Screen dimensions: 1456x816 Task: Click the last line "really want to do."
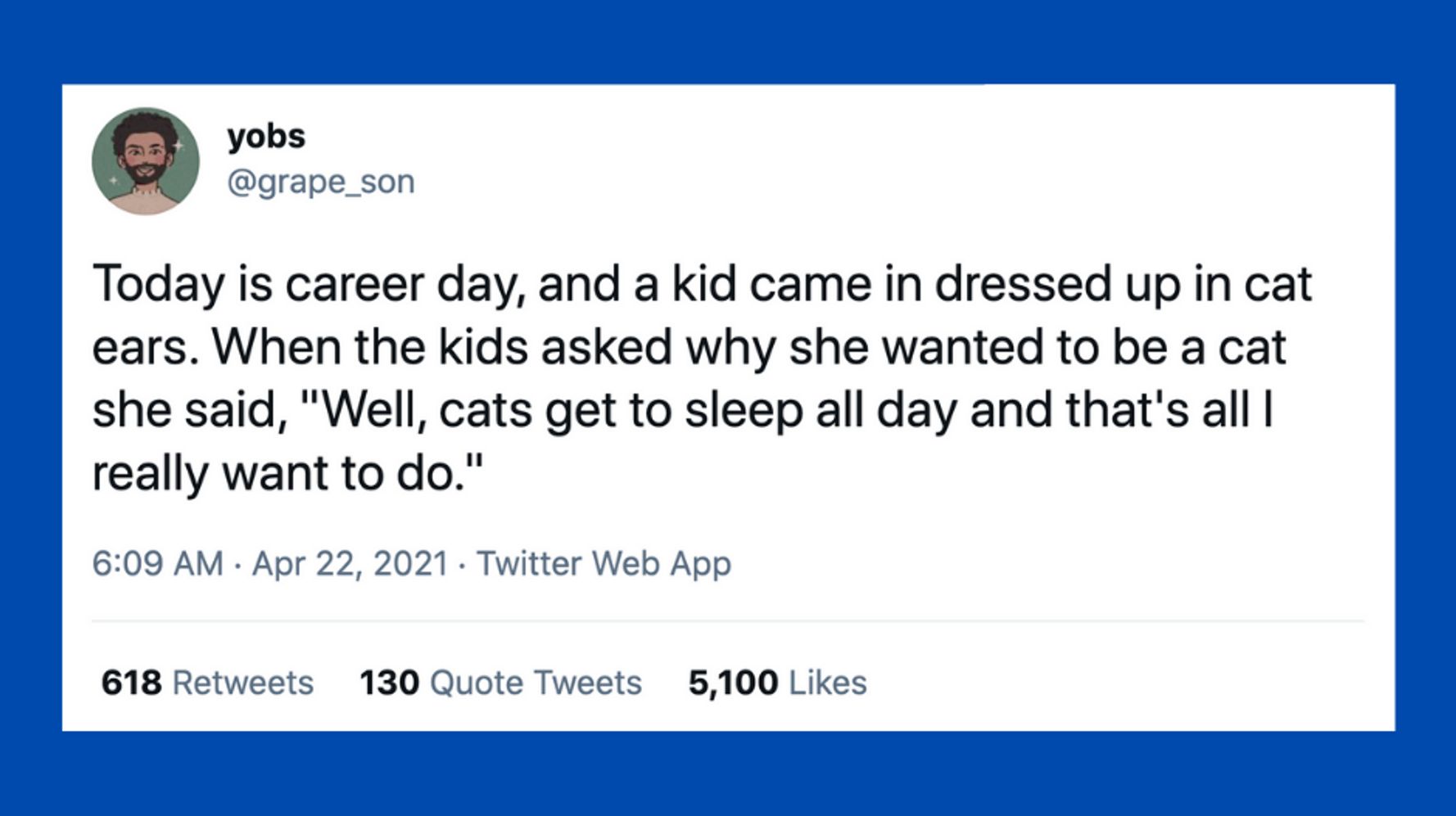tap(287, 473)
